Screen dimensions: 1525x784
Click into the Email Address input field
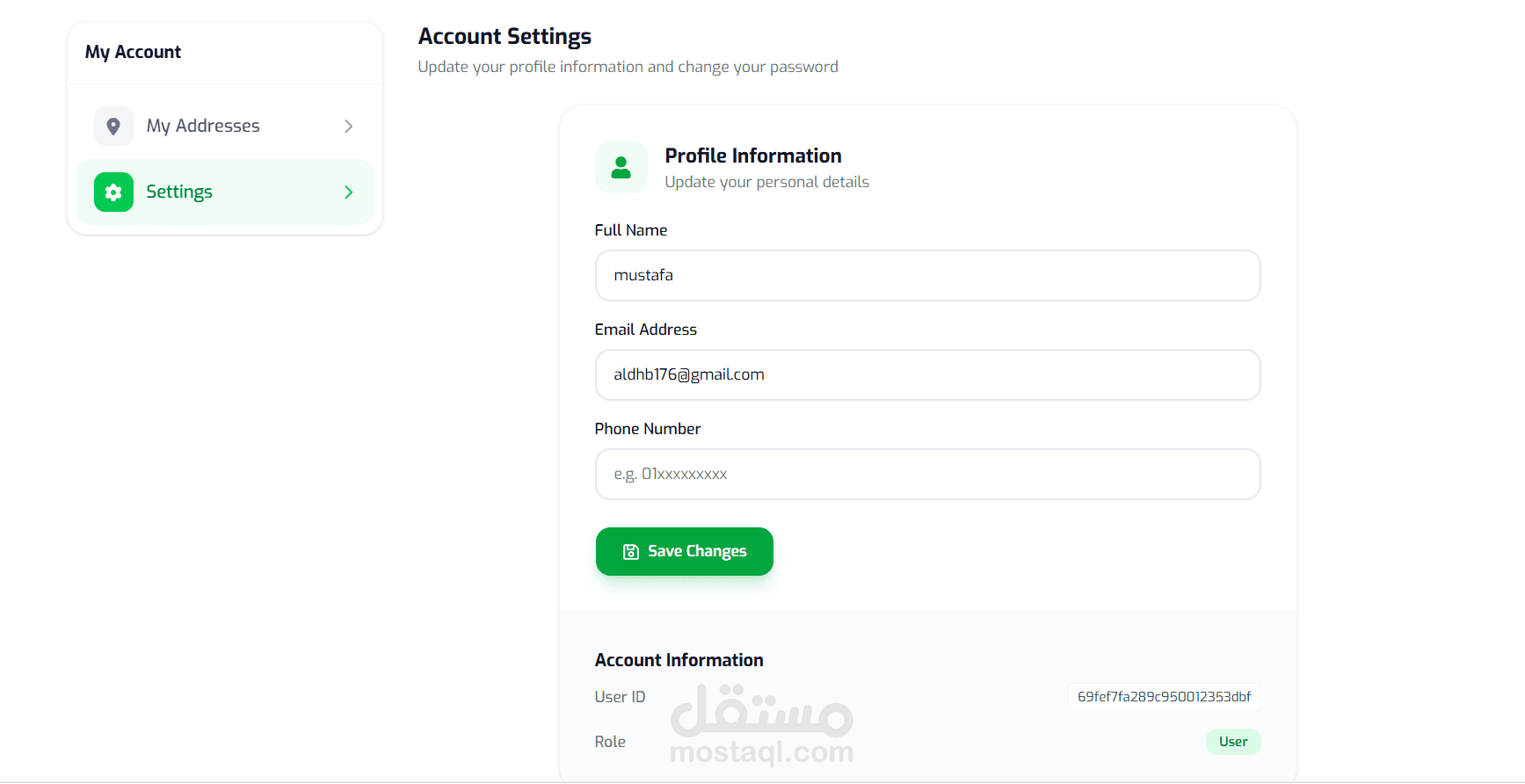point(928,375)
